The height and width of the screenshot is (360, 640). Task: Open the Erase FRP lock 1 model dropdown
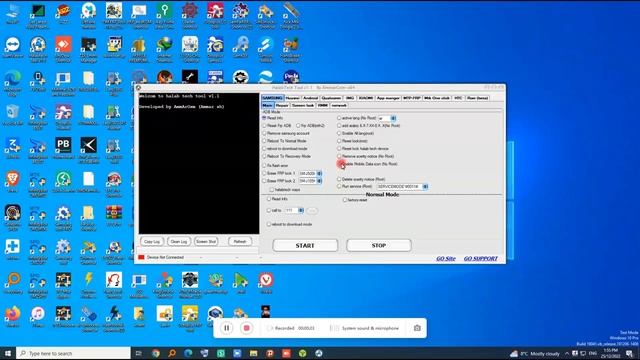[319, 173]
